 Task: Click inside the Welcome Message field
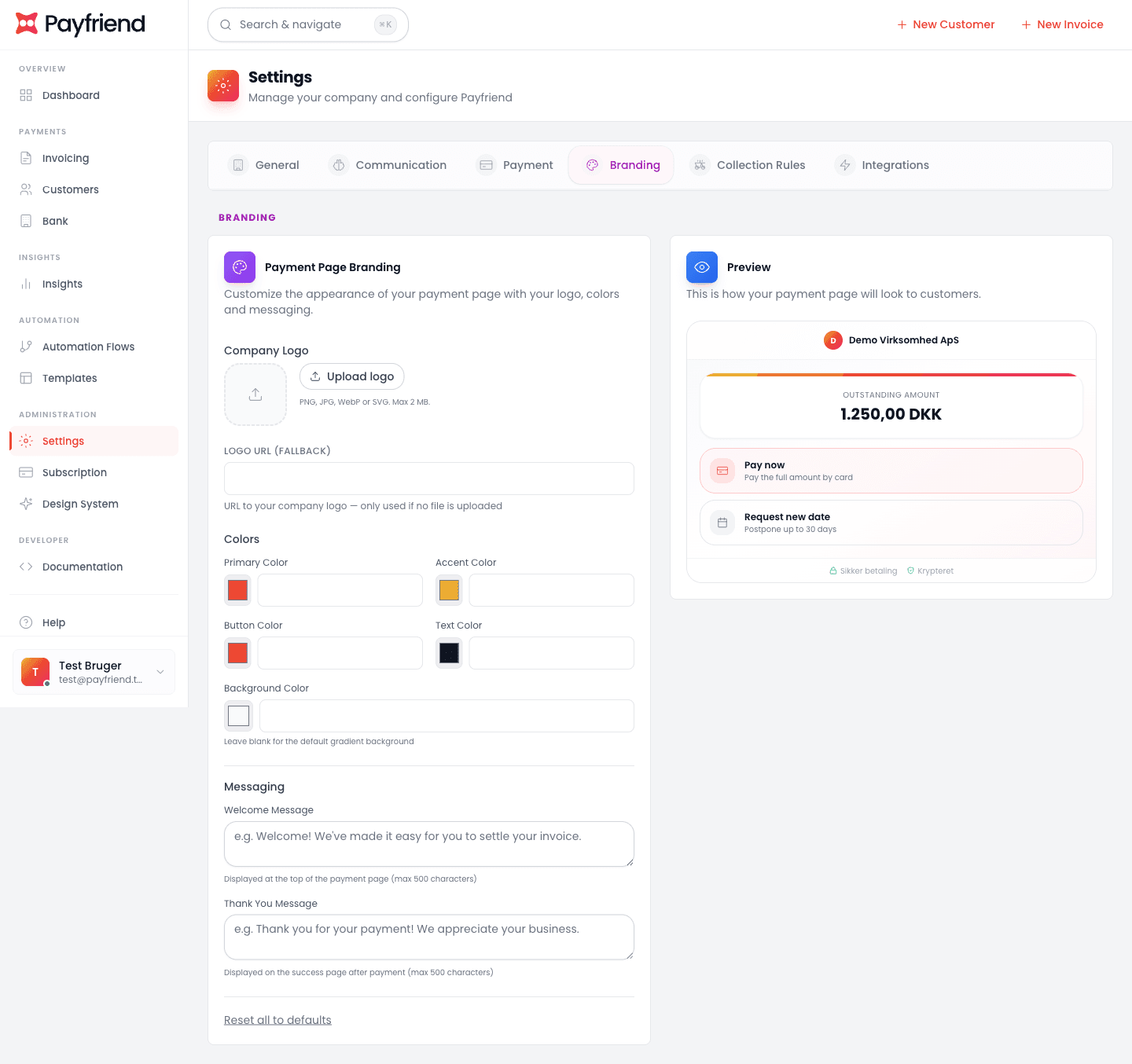tap(428, 844)
